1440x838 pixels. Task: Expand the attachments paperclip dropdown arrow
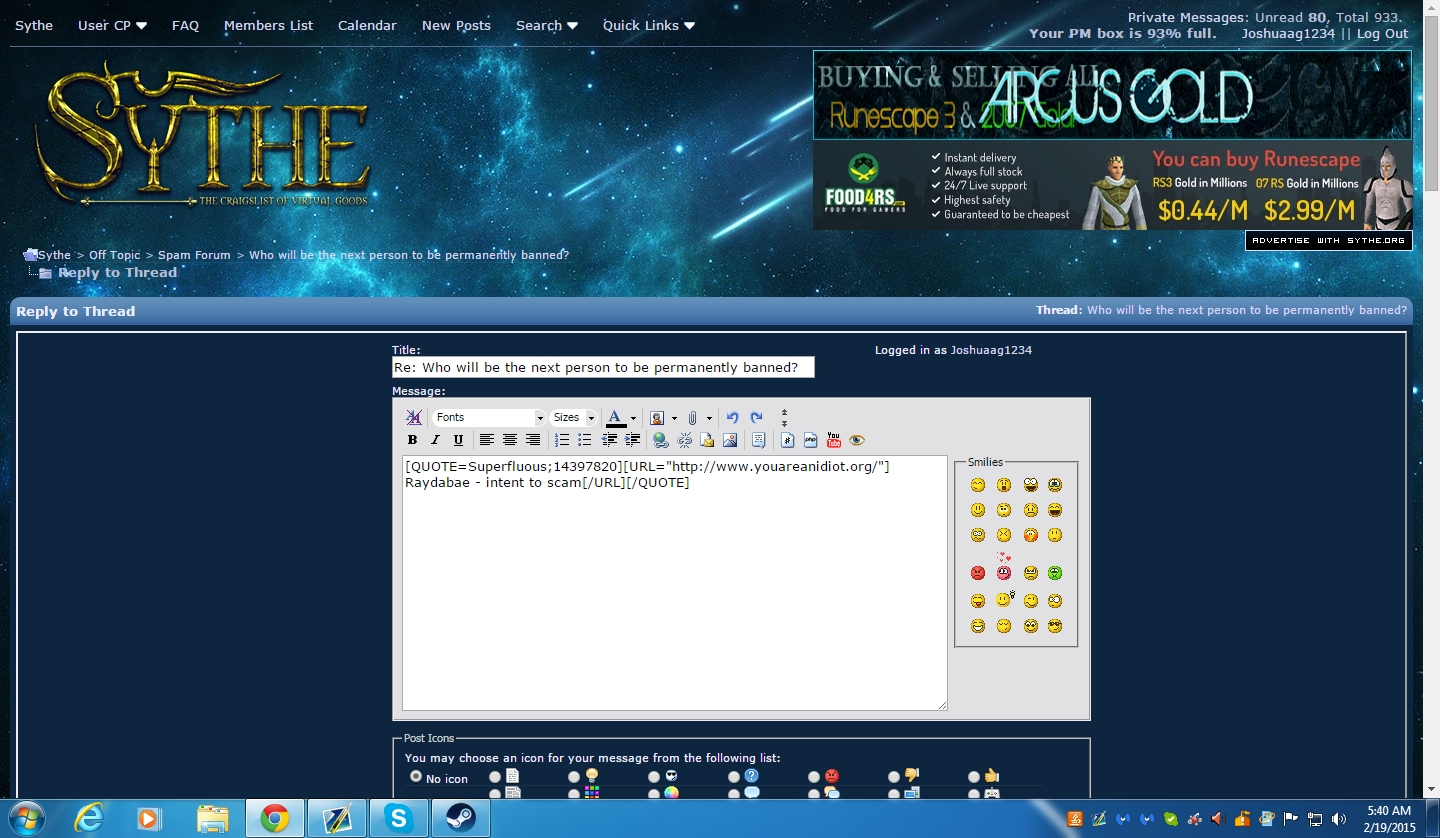click(709, 418)
